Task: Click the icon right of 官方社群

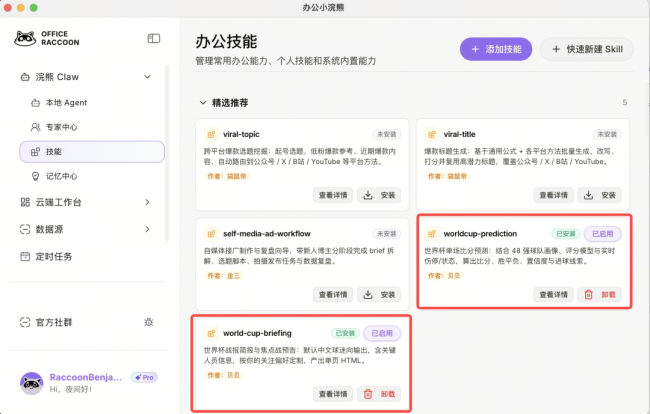Action: tap(149, 322)
